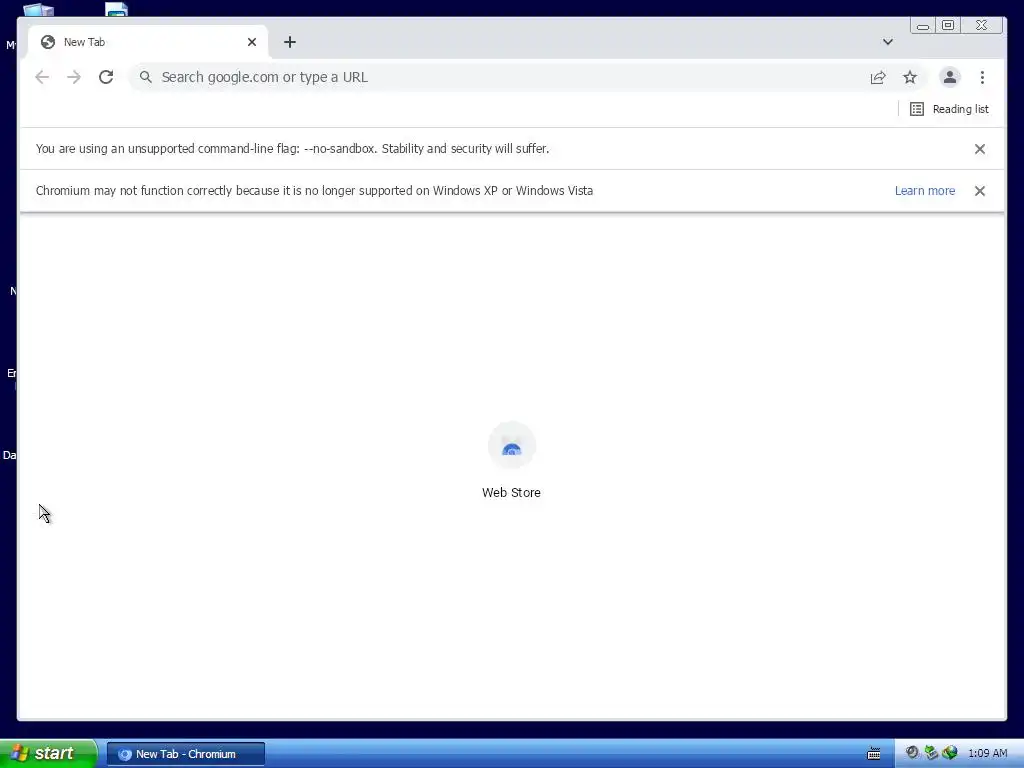
Task: Click the 1:09 AM clock
Action: pyautogui.click(x=987, y=754)
